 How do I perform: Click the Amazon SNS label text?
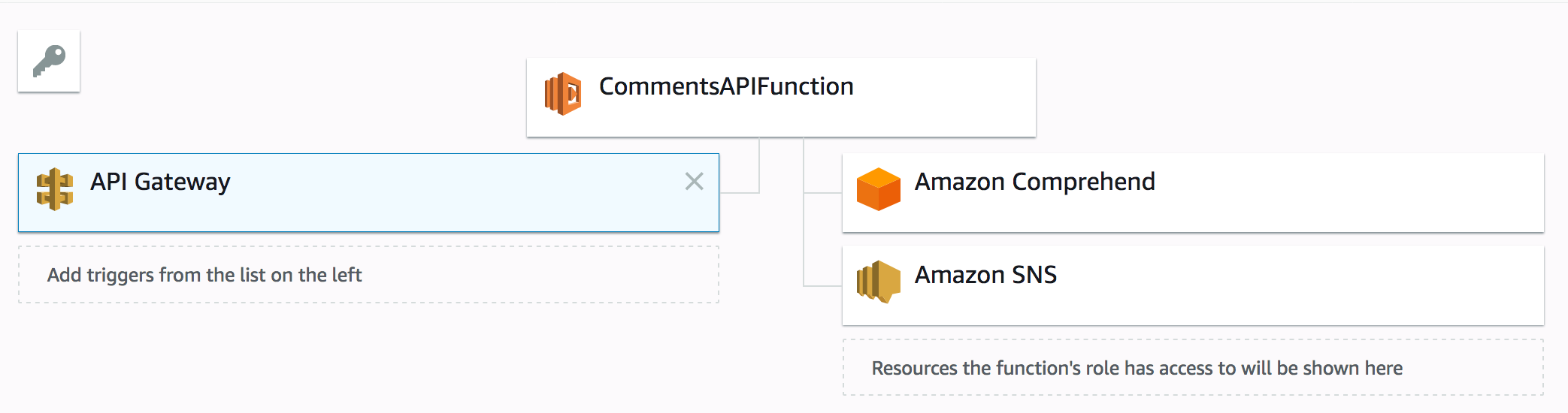click(985, 275)
